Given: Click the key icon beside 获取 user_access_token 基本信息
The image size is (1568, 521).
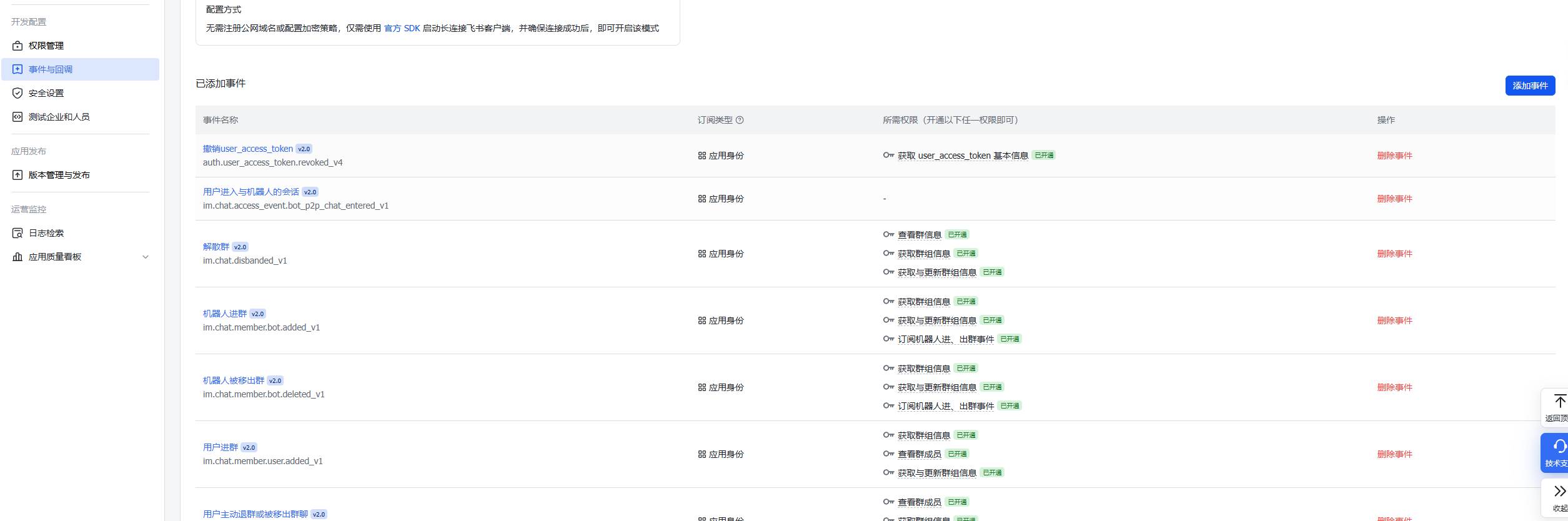Looking at the screenshot, I should [x=888, y=155].
